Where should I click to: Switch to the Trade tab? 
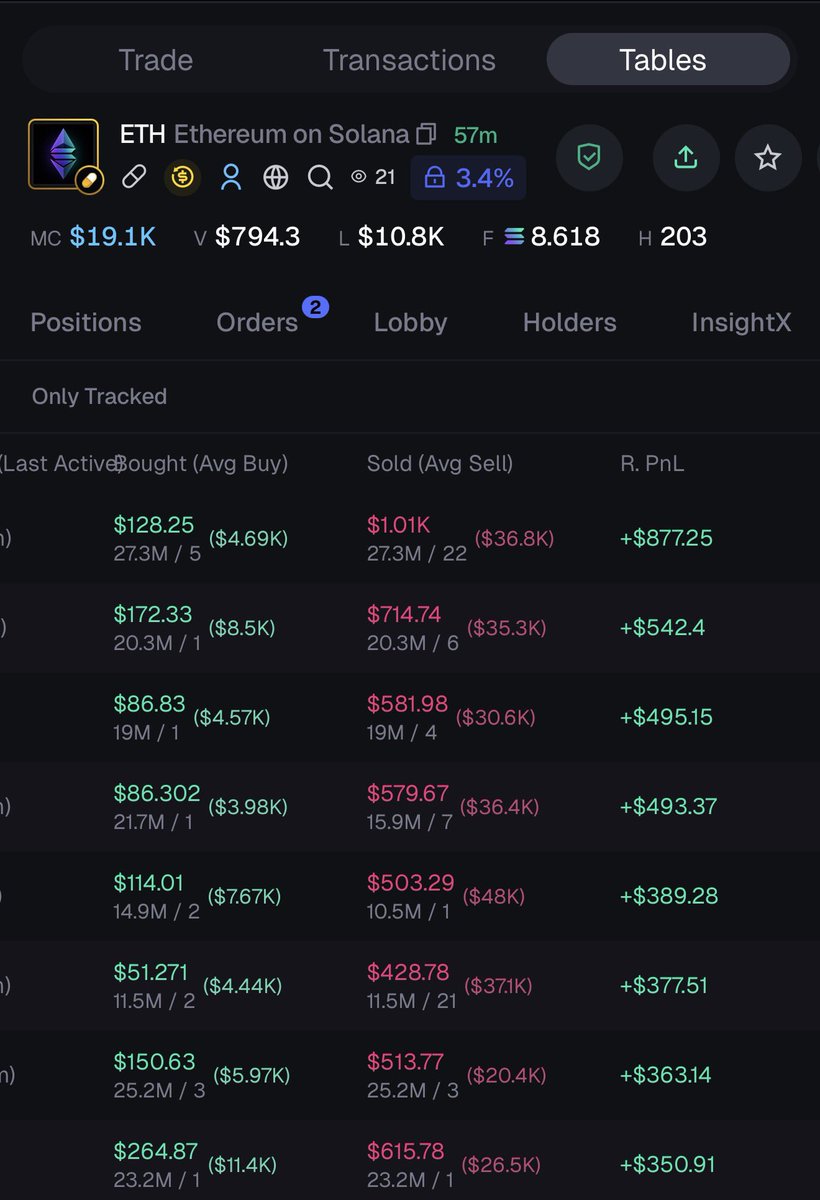point(156,60)
